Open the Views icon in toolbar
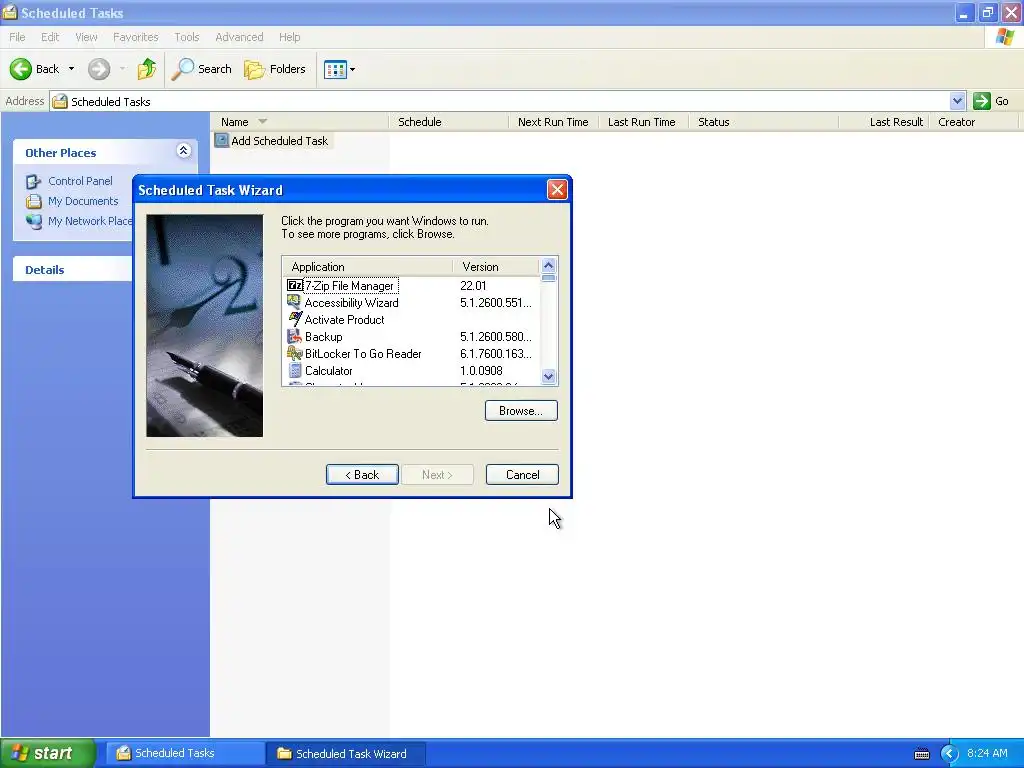 (x=335, y=69)
